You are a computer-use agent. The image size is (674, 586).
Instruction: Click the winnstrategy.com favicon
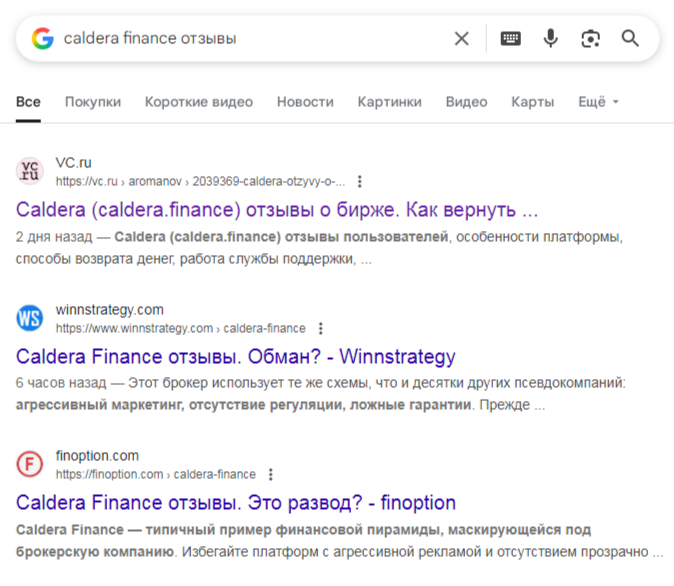point(31,318)
